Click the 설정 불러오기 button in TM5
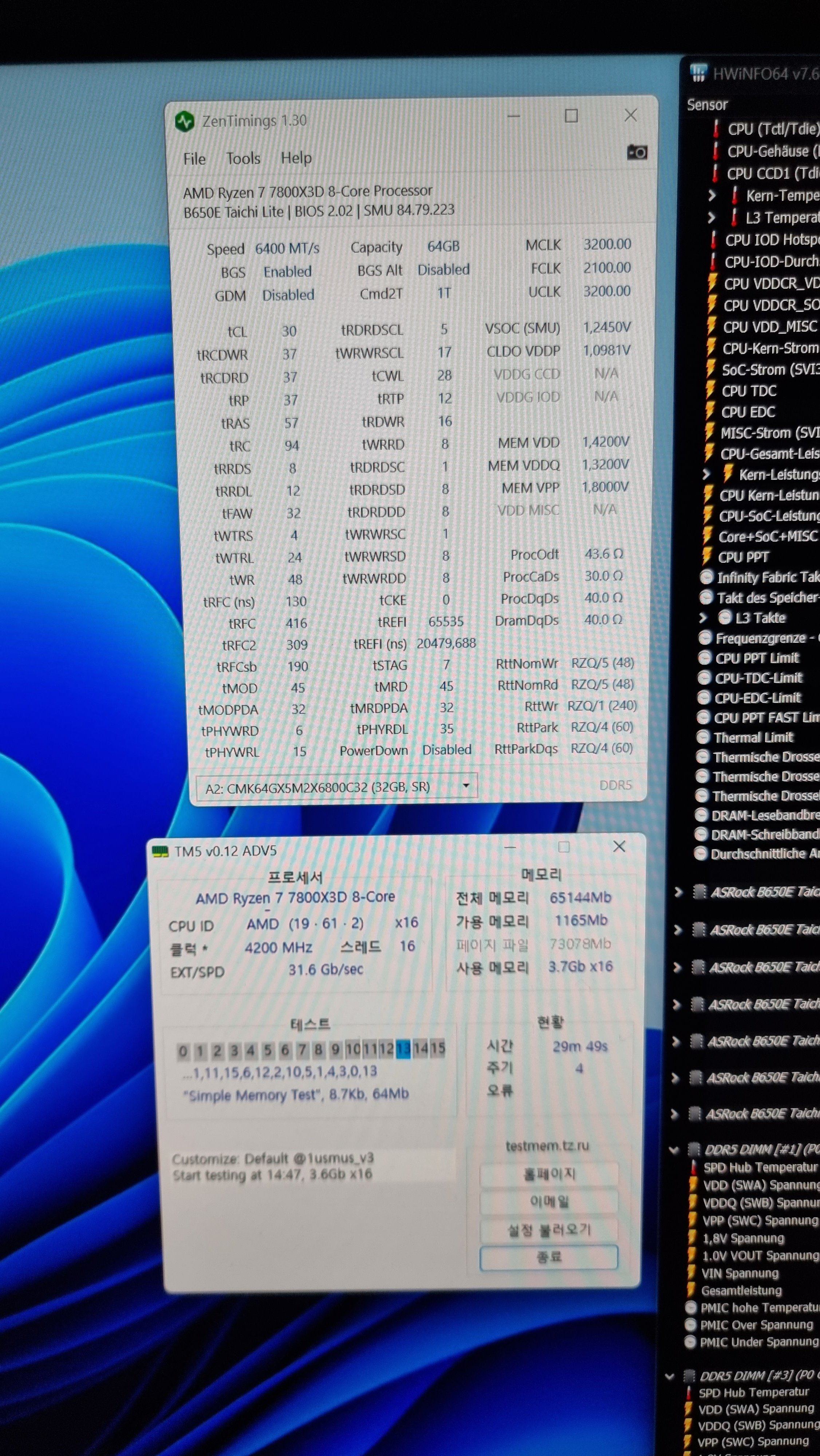 [x=549, y=1229]
